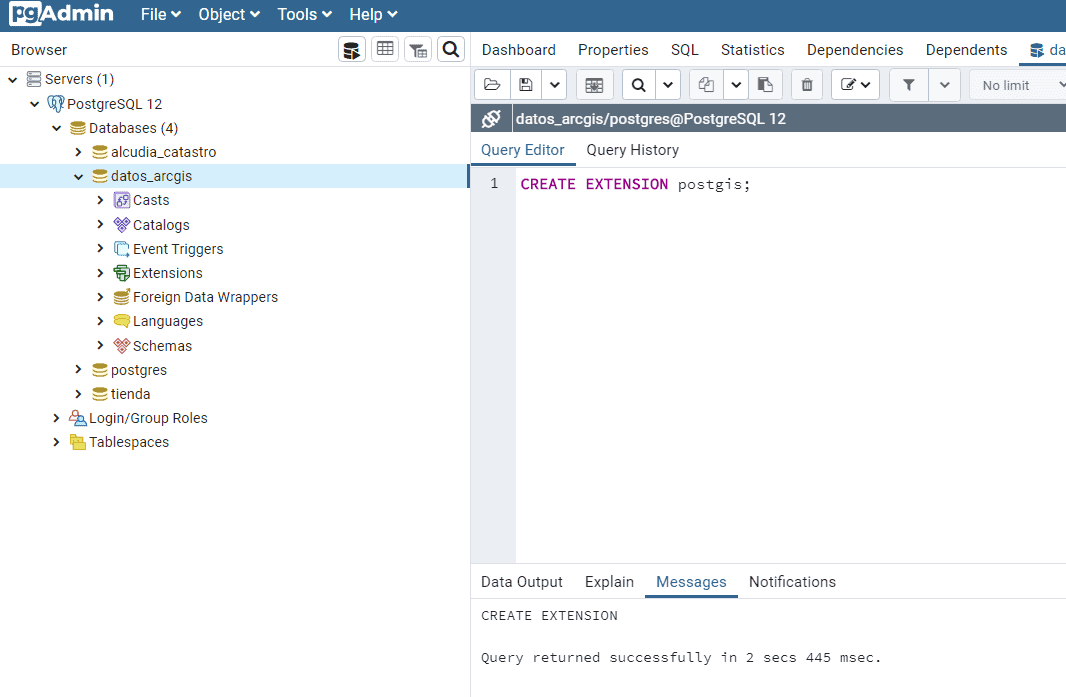Open the Edit options dropdown
The image size is (1066, 697).
click(855, 85)
